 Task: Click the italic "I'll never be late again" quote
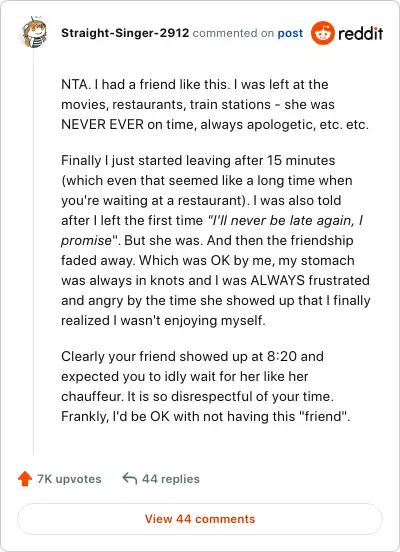pos(285,220)
